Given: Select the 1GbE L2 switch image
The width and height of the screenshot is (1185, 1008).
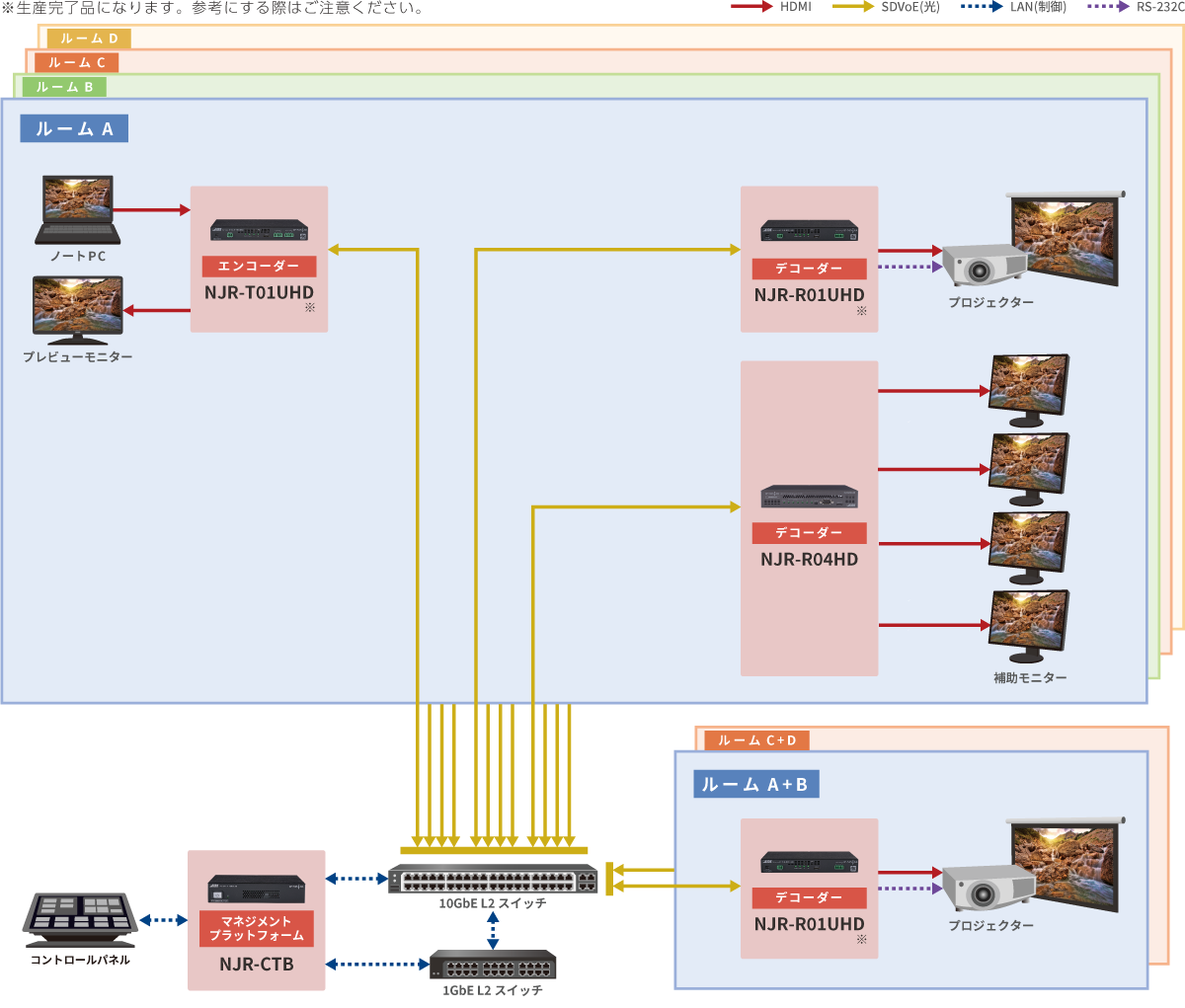Looking at the screenshot, I should coord(492,965).
